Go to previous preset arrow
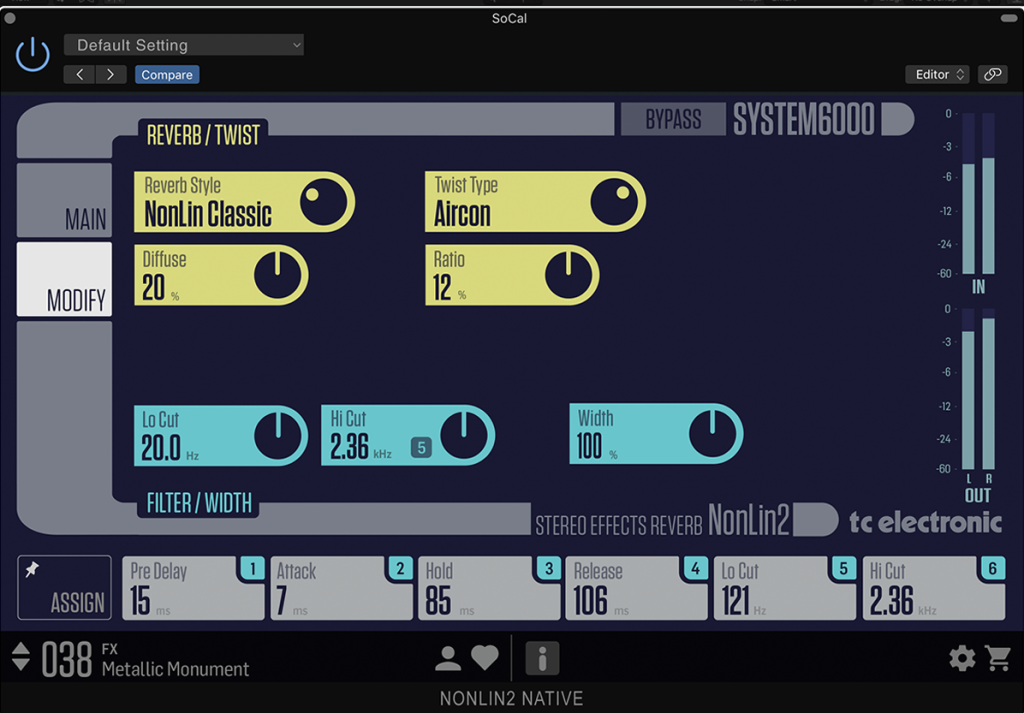 (80, 74)
